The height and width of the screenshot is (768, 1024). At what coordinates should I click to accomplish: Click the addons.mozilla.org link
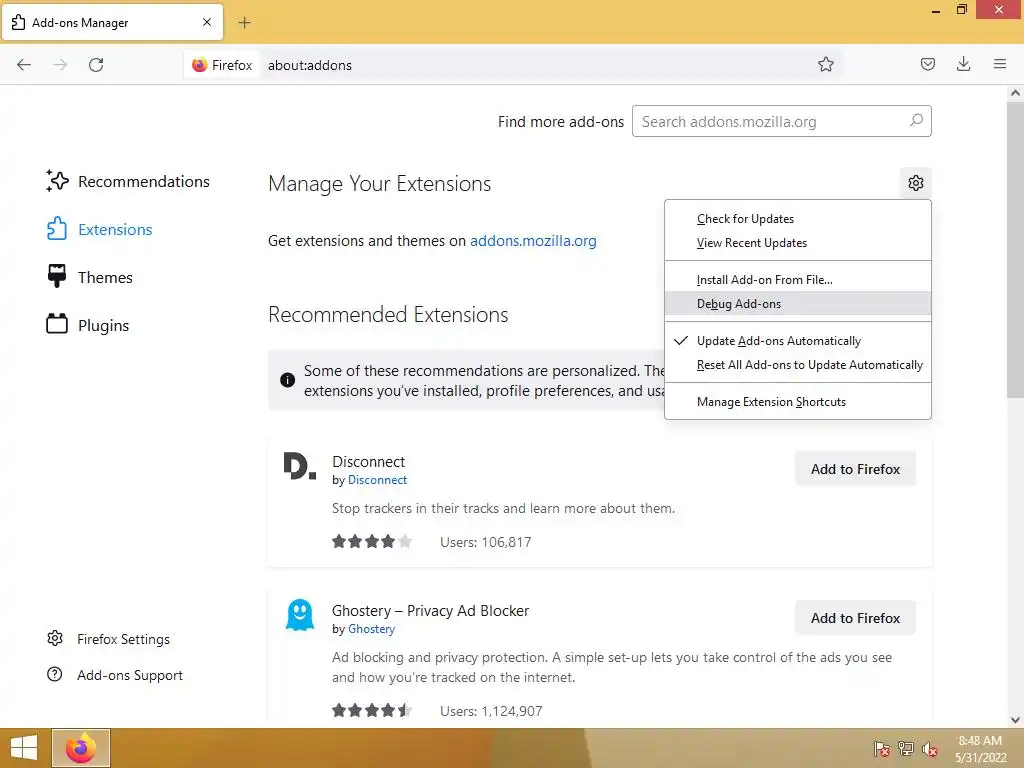point(533,241)
